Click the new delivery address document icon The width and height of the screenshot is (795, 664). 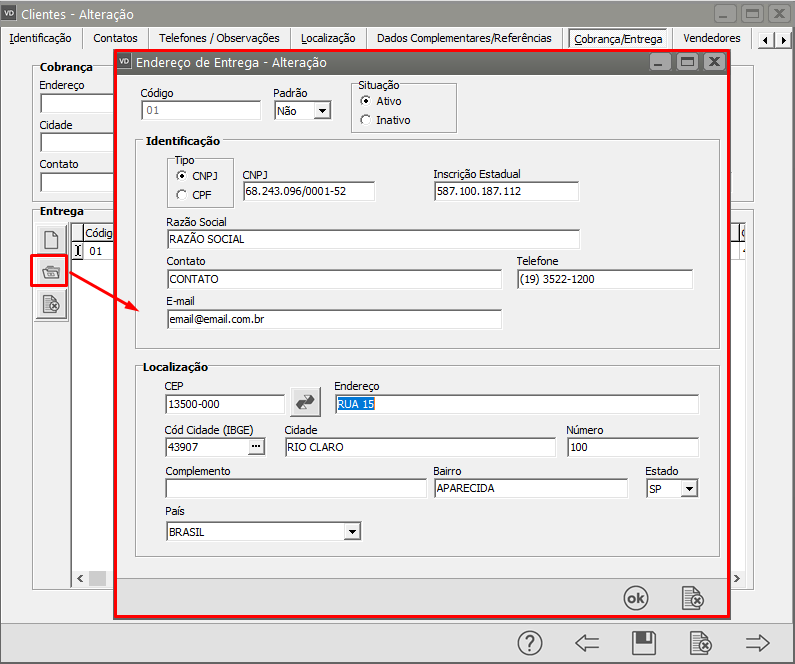pos(52,240)
